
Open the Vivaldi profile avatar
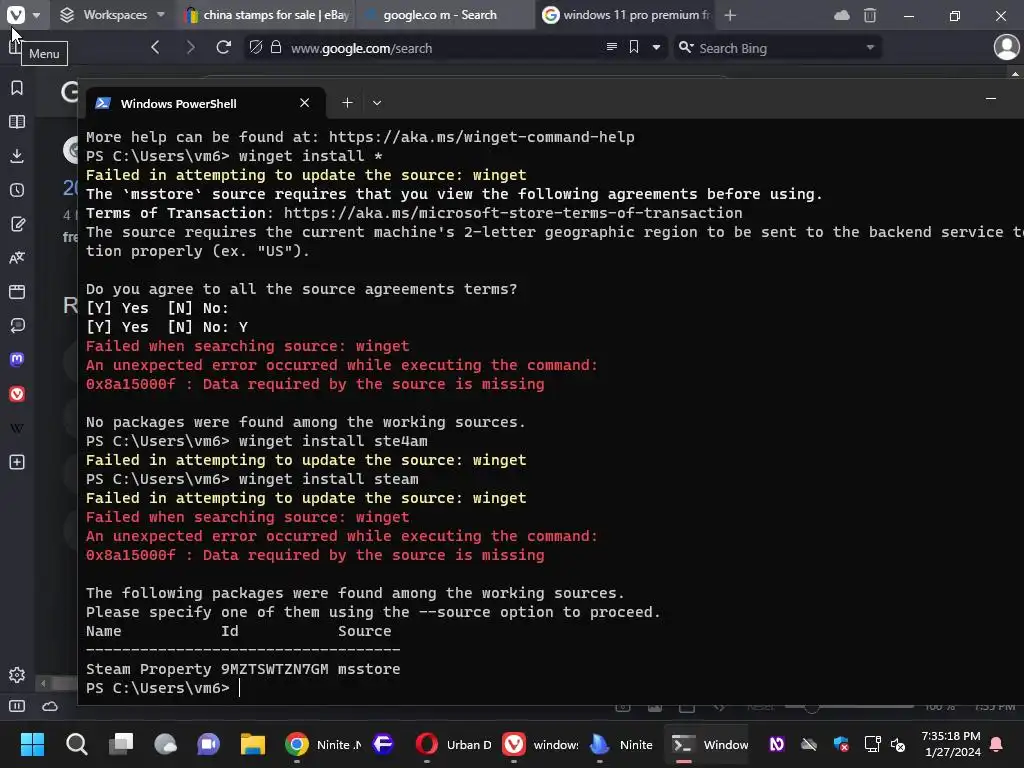[1006, 47]
